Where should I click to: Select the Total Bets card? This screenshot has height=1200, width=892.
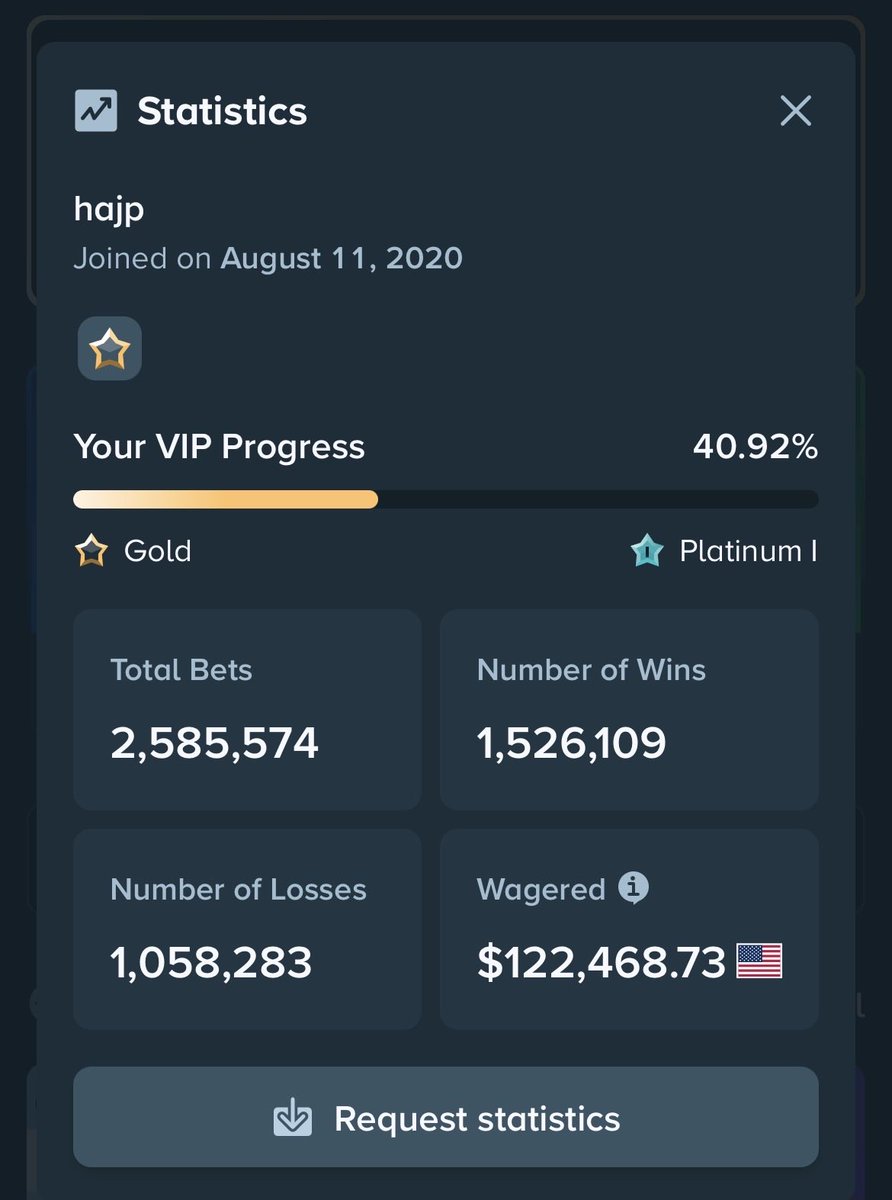pos(247,710)
